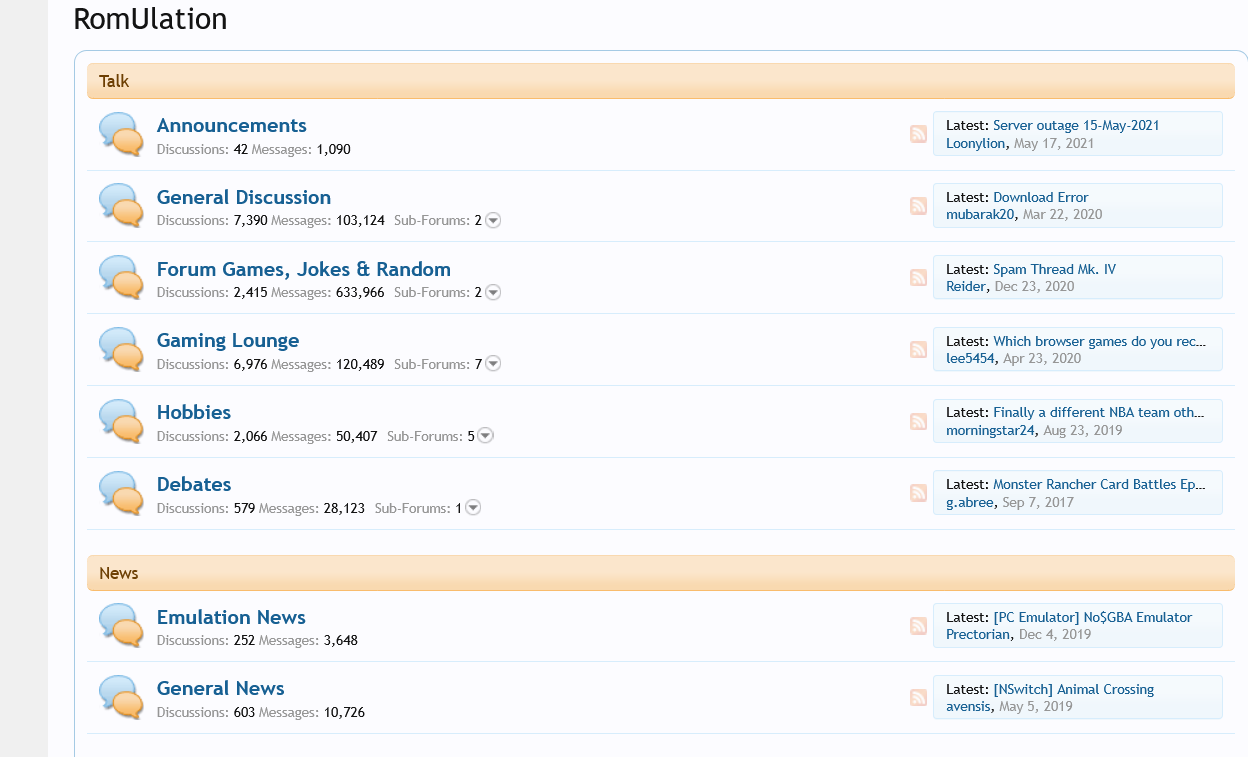Open the RSS feed for Gaming Lounge

(x=918, y=350)
